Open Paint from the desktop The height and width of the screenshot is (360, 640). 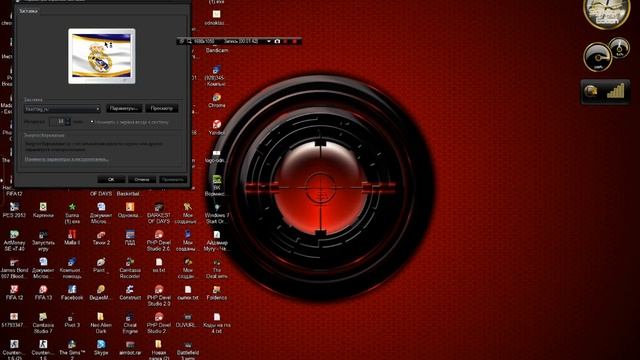101,265
